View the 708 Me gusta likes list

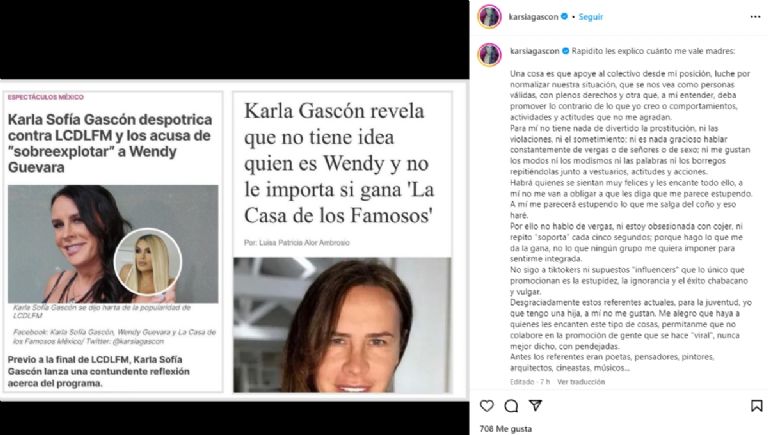(x=505, y=429)
